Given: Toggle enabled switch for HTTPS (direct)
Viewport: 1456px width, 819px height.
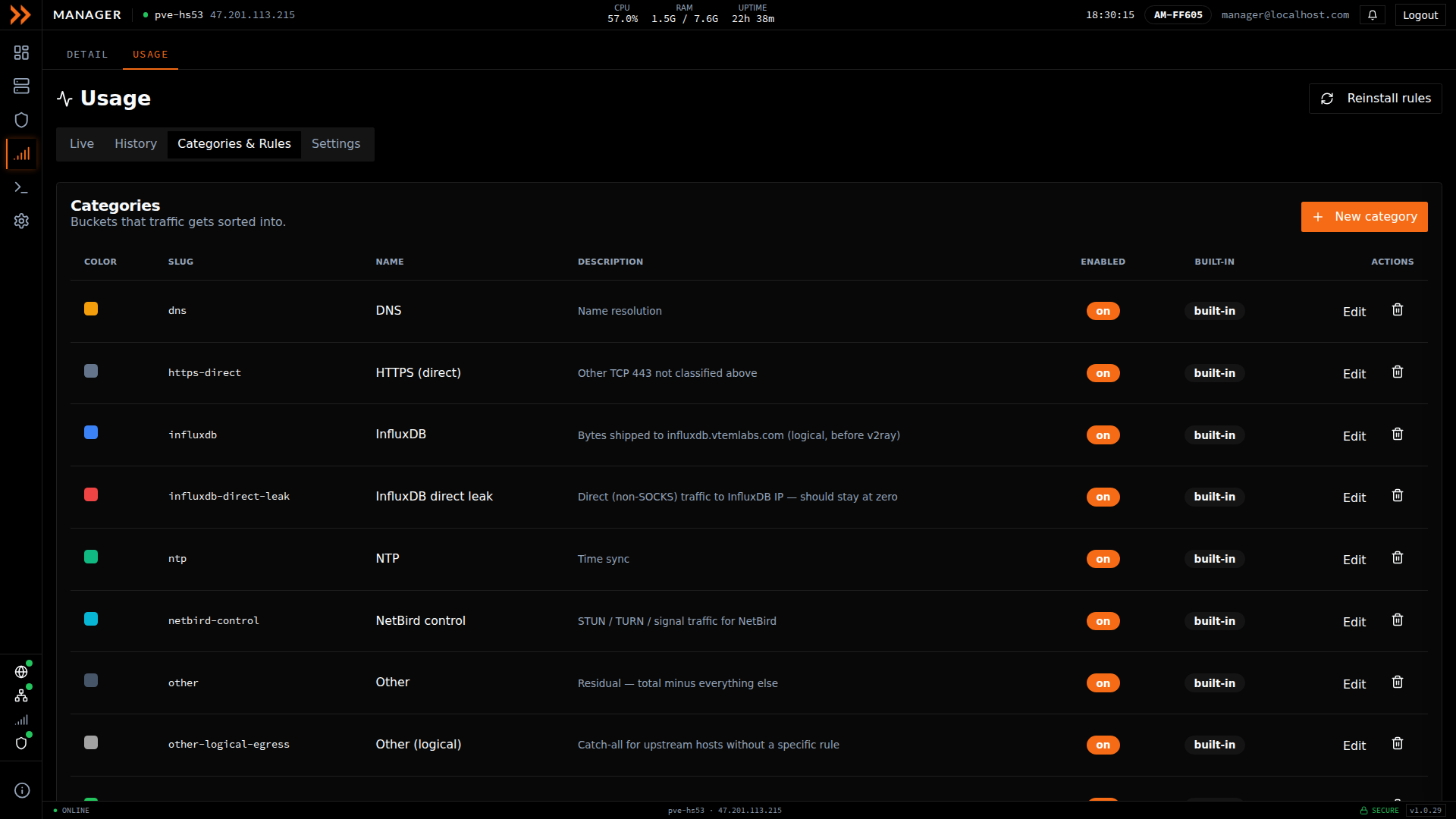Looking at the screenshot, I should click(1103, 373).
